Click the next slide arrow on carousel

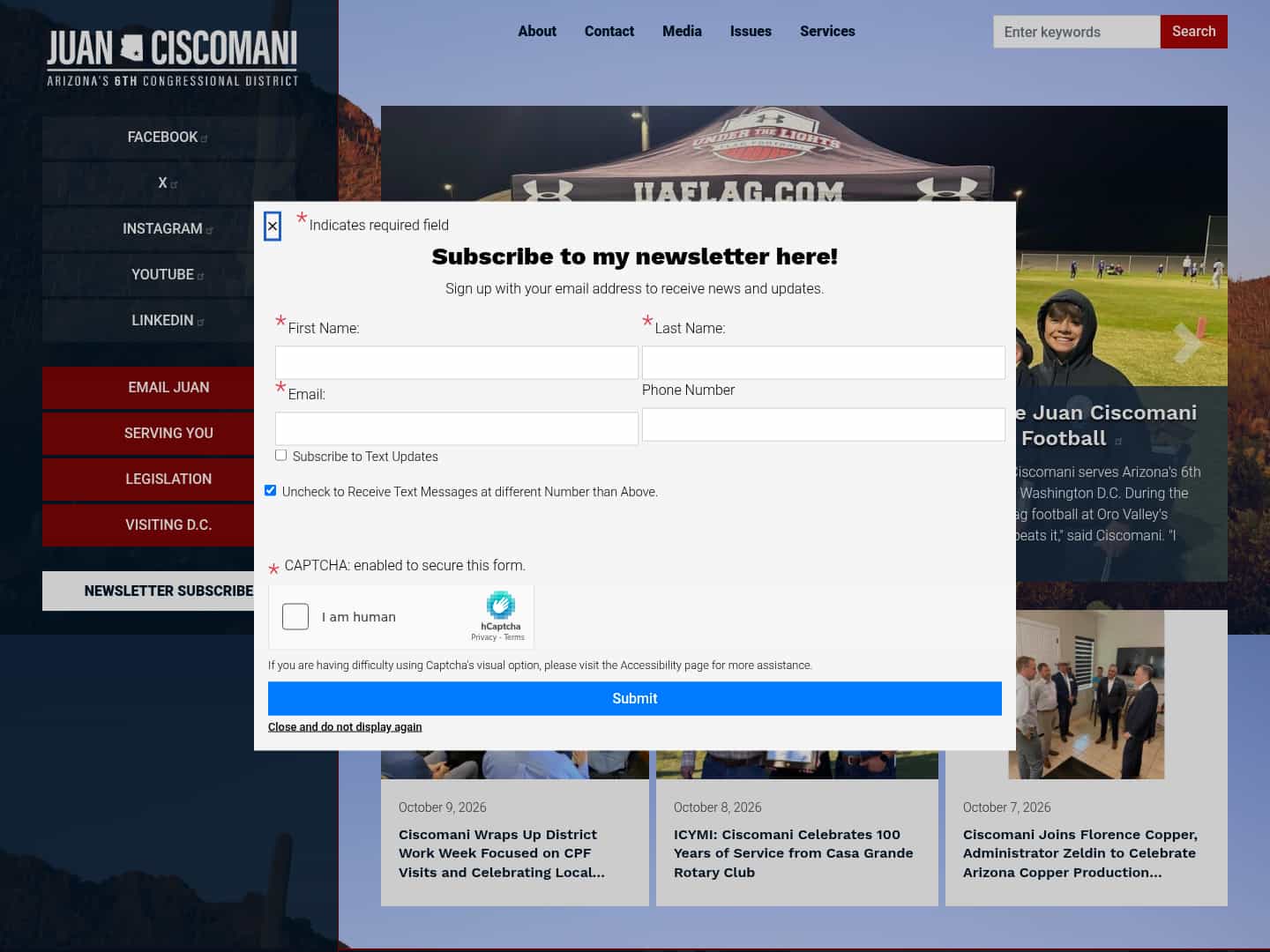click(x=1188, y=342)
